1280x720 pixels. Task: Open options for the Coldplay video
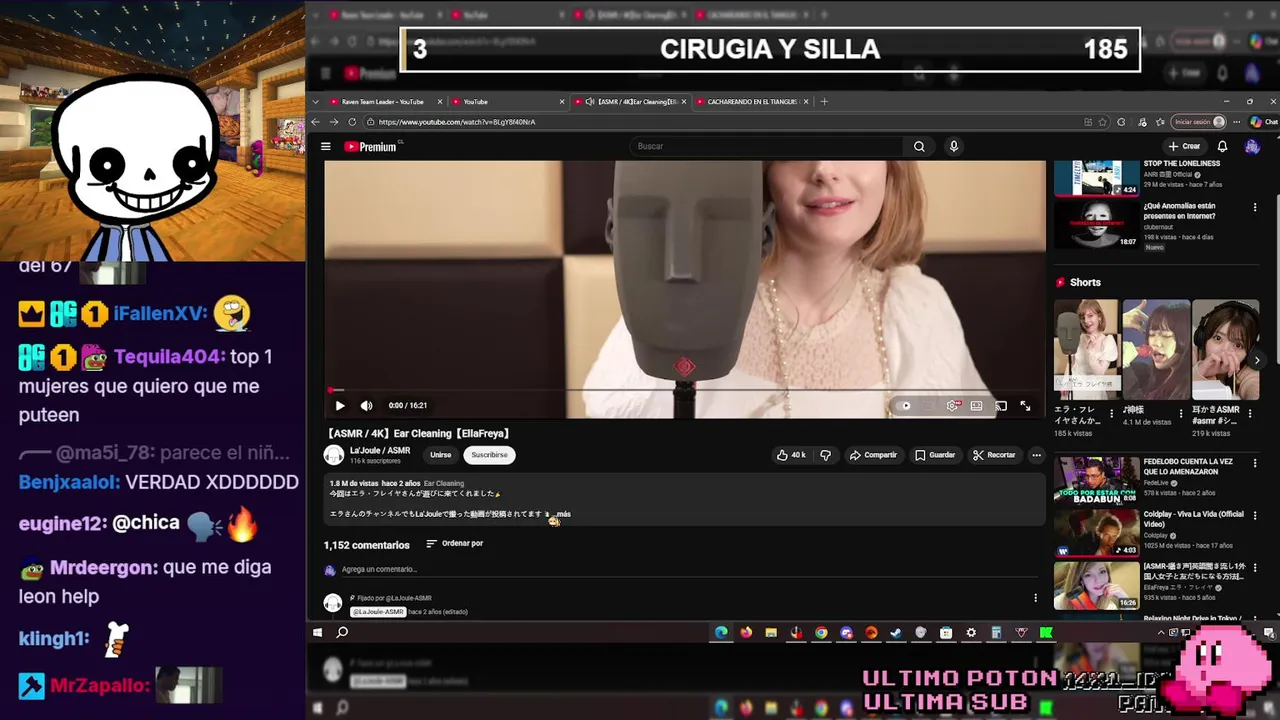1255,515
